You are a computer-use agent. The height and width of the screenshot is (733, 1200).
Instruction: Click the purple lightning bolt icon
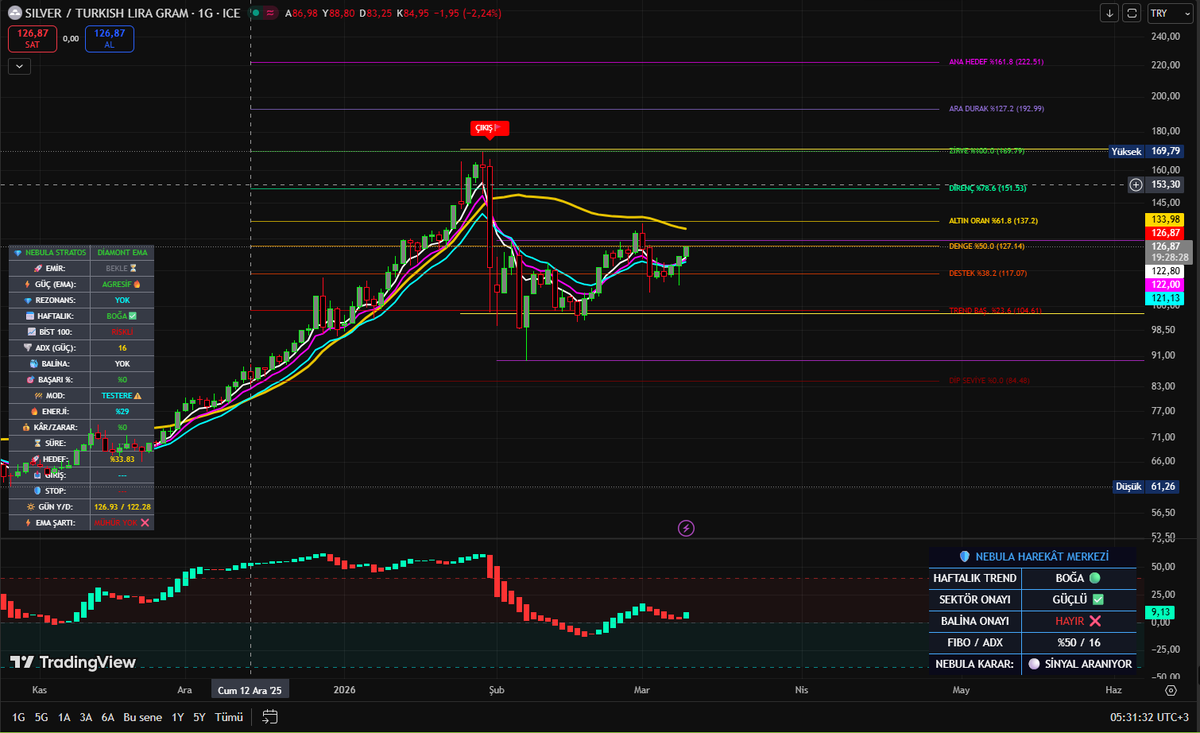[686, 528]
